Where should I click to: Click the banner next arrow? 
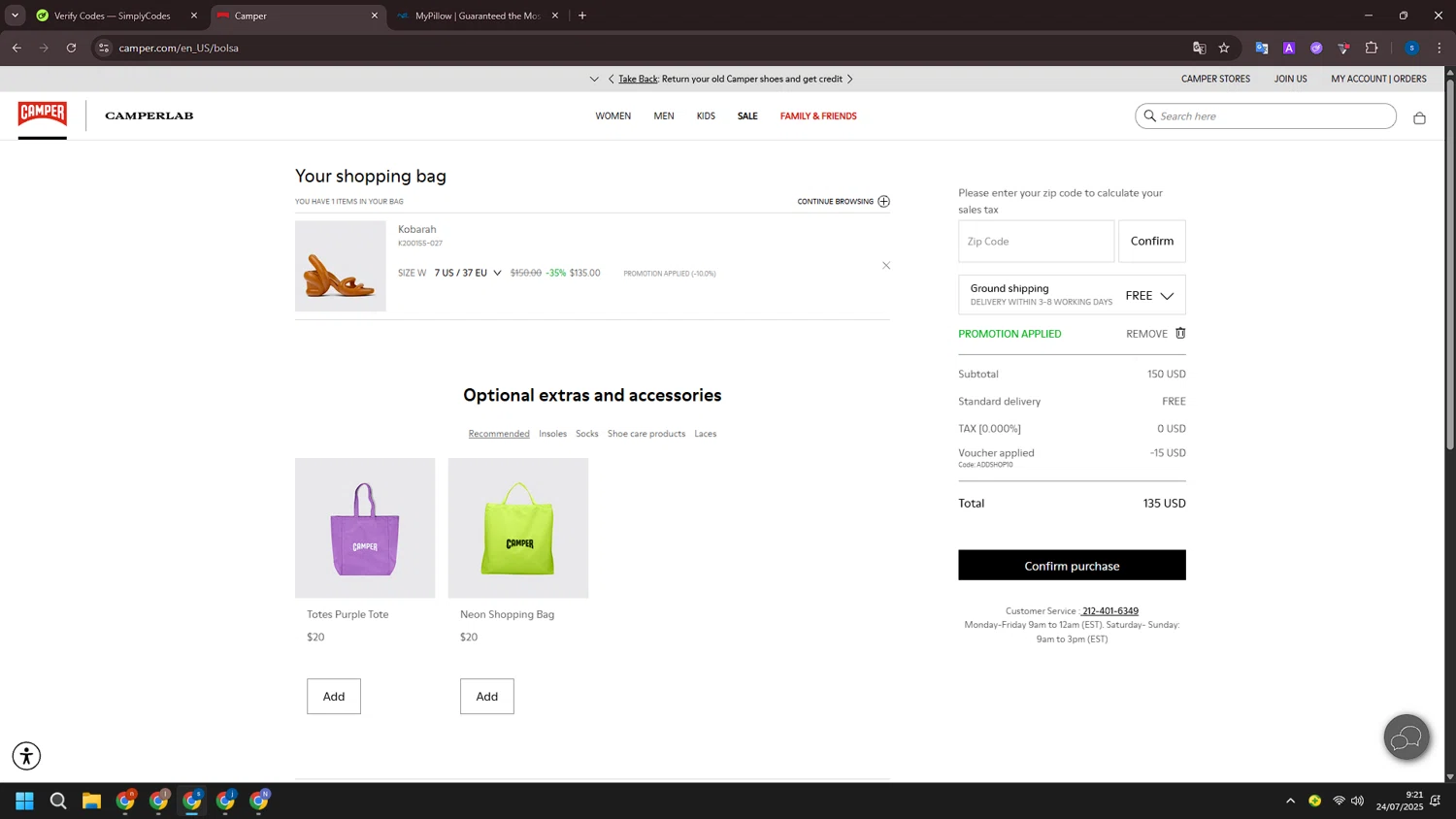pyautogui.click(x=850, y=79)
